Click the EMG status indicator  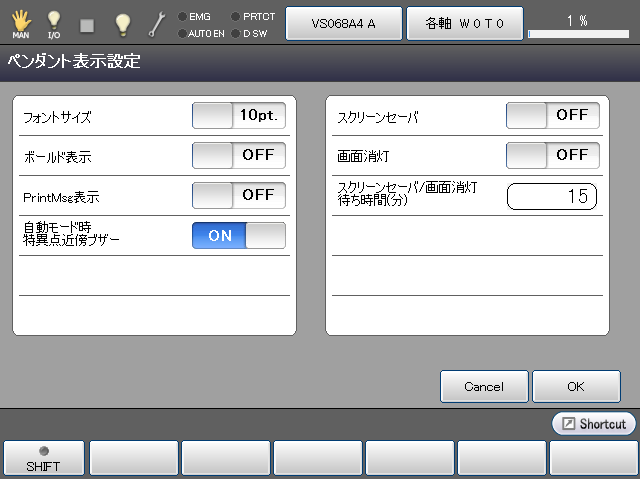(194, 16)
